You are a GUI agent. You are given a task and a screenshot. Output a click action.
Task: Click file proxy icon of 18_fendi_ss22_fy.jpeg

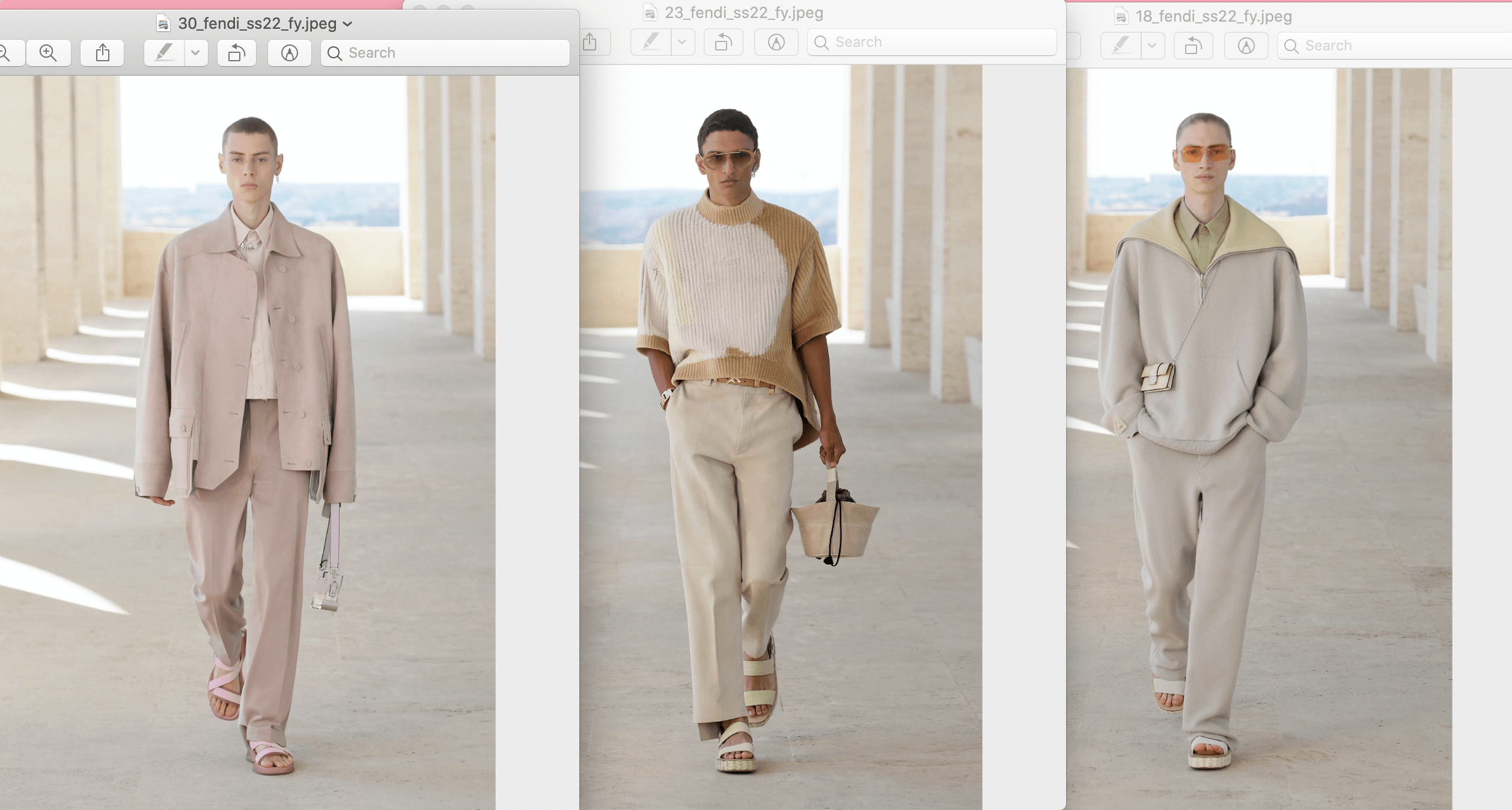pyautogui.click(x=1121, y=16)
